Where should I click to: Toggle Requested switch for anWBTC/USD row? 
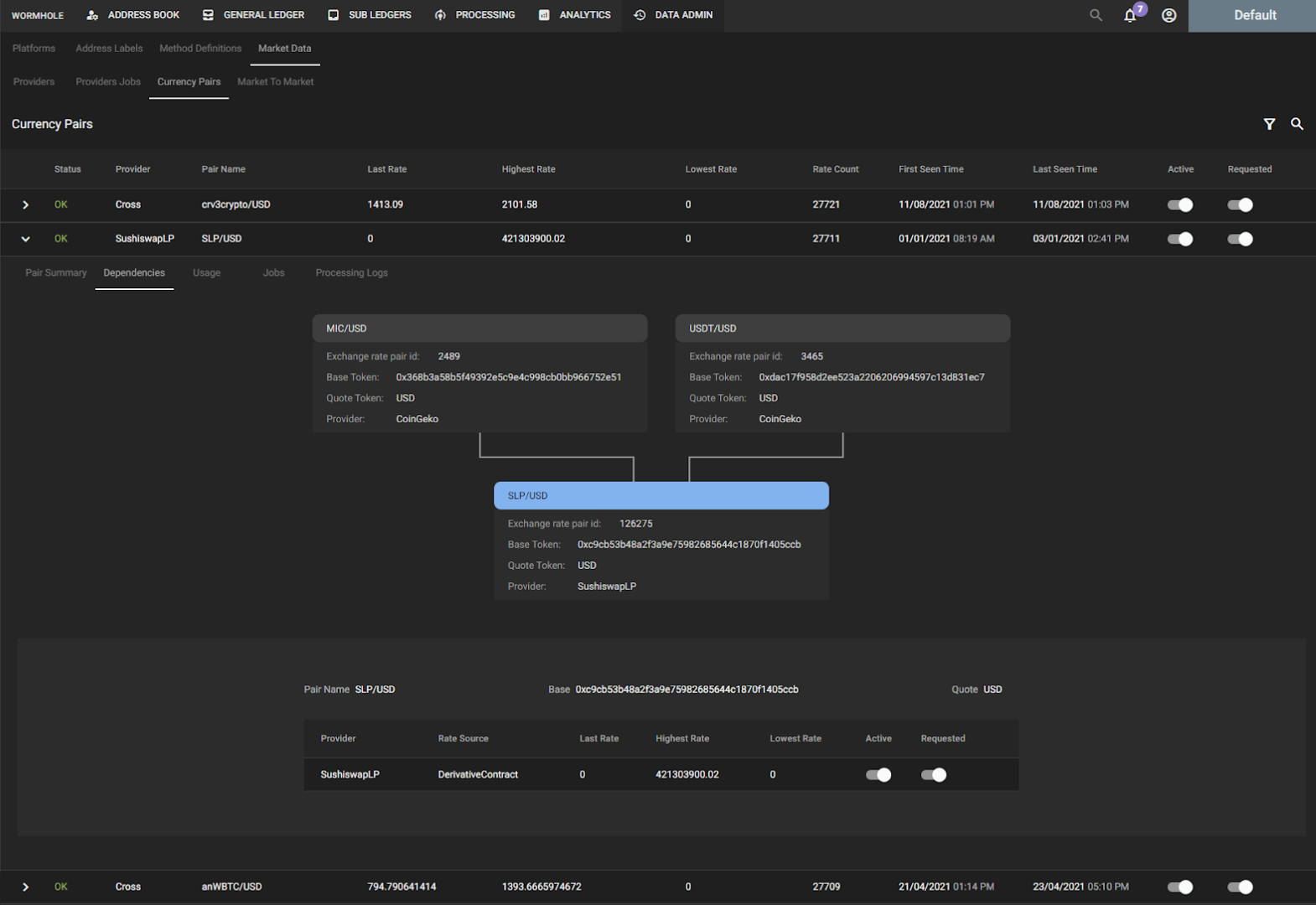coord(1240,887)
